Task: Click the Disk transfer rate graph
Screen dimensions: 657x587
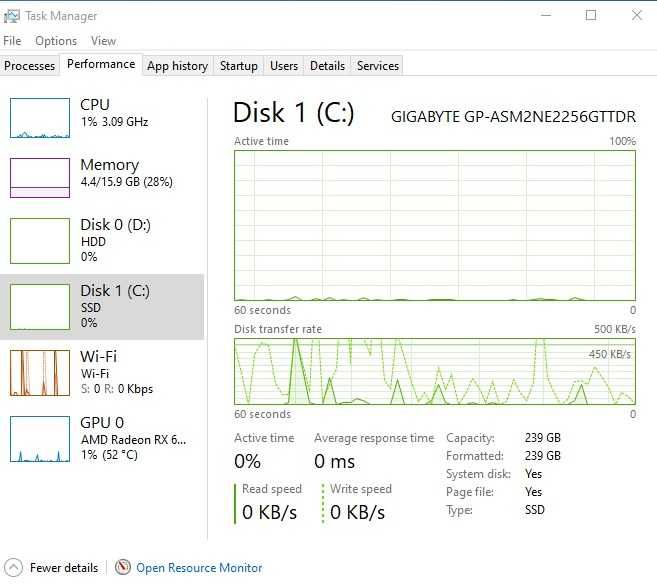Action: click(x=434, y=372)
